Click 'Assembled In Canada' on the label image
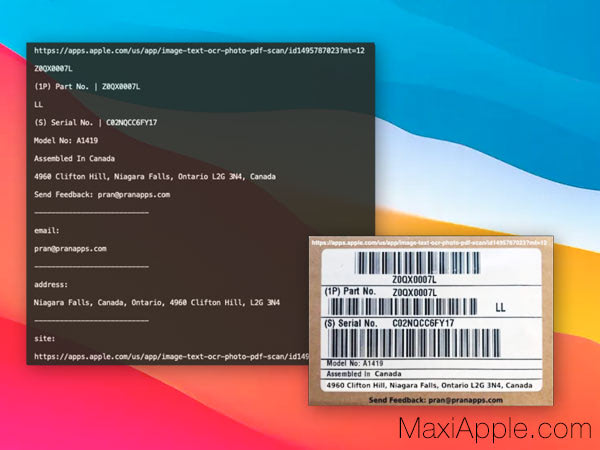Image resolution: width=600 pixels, height=450 pixels. (364, 374)
